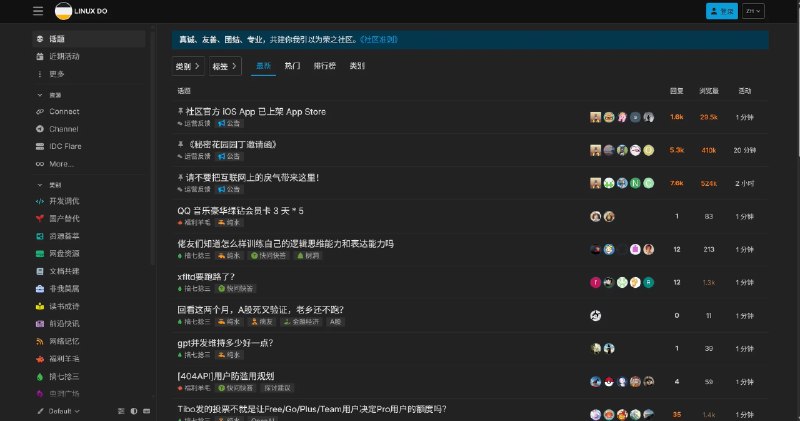Open the 话题 topics sidebar item
This screenshot has height=421, width=800.
pyautogui.click(x=89, y=39)
